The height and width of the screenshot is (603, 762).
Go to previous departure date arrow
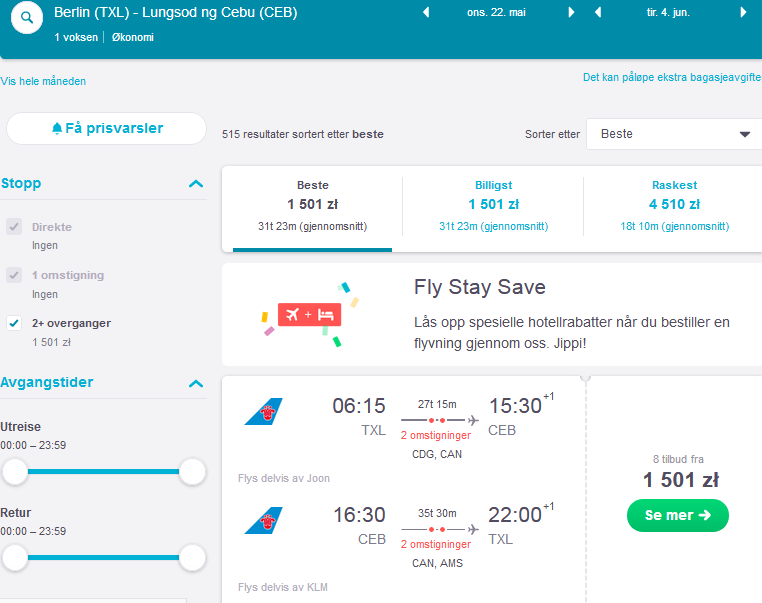coord(426,12)
